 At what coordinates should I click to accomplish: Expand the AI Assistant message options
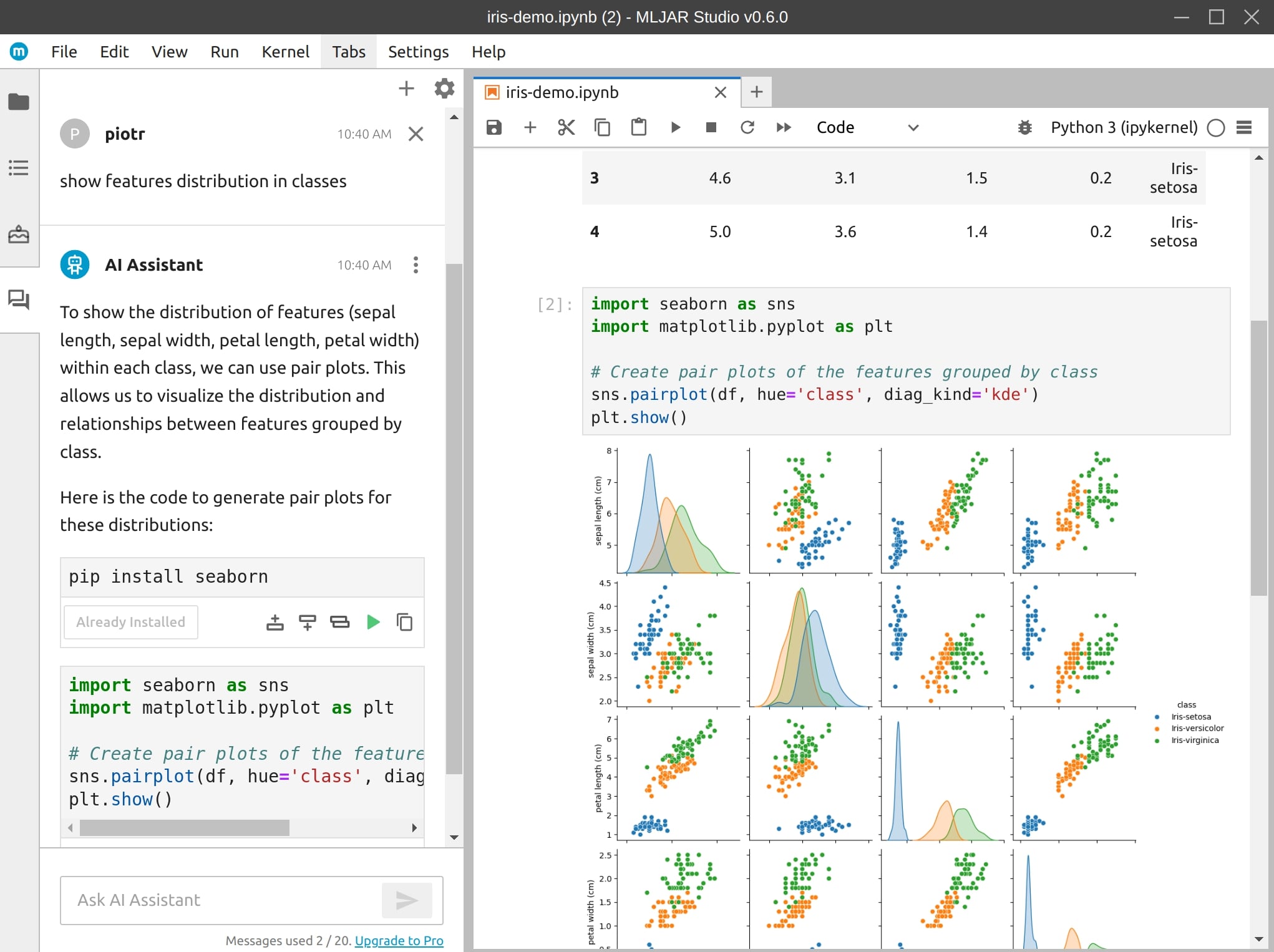[414, 265]
